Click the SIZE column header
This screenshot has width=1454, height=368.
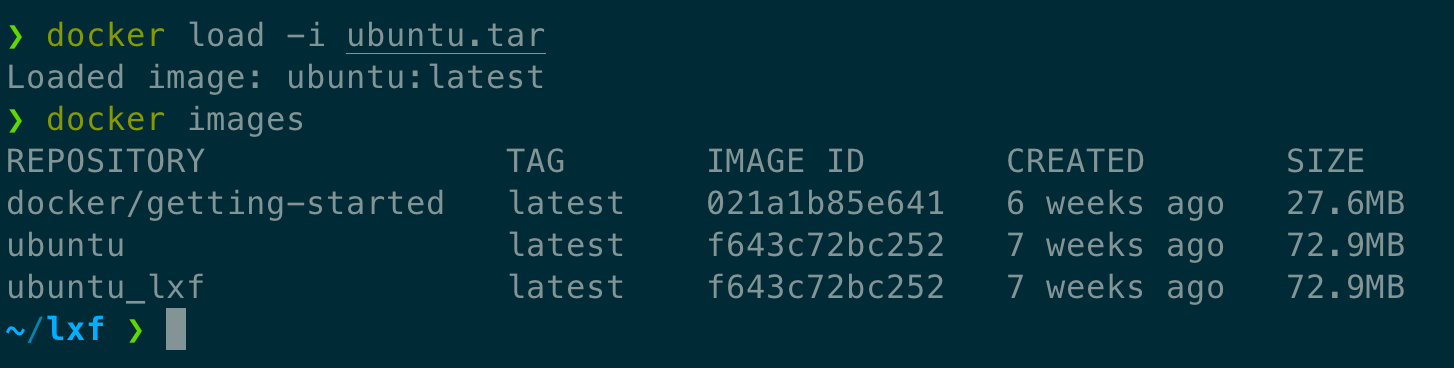[1326, 161]
